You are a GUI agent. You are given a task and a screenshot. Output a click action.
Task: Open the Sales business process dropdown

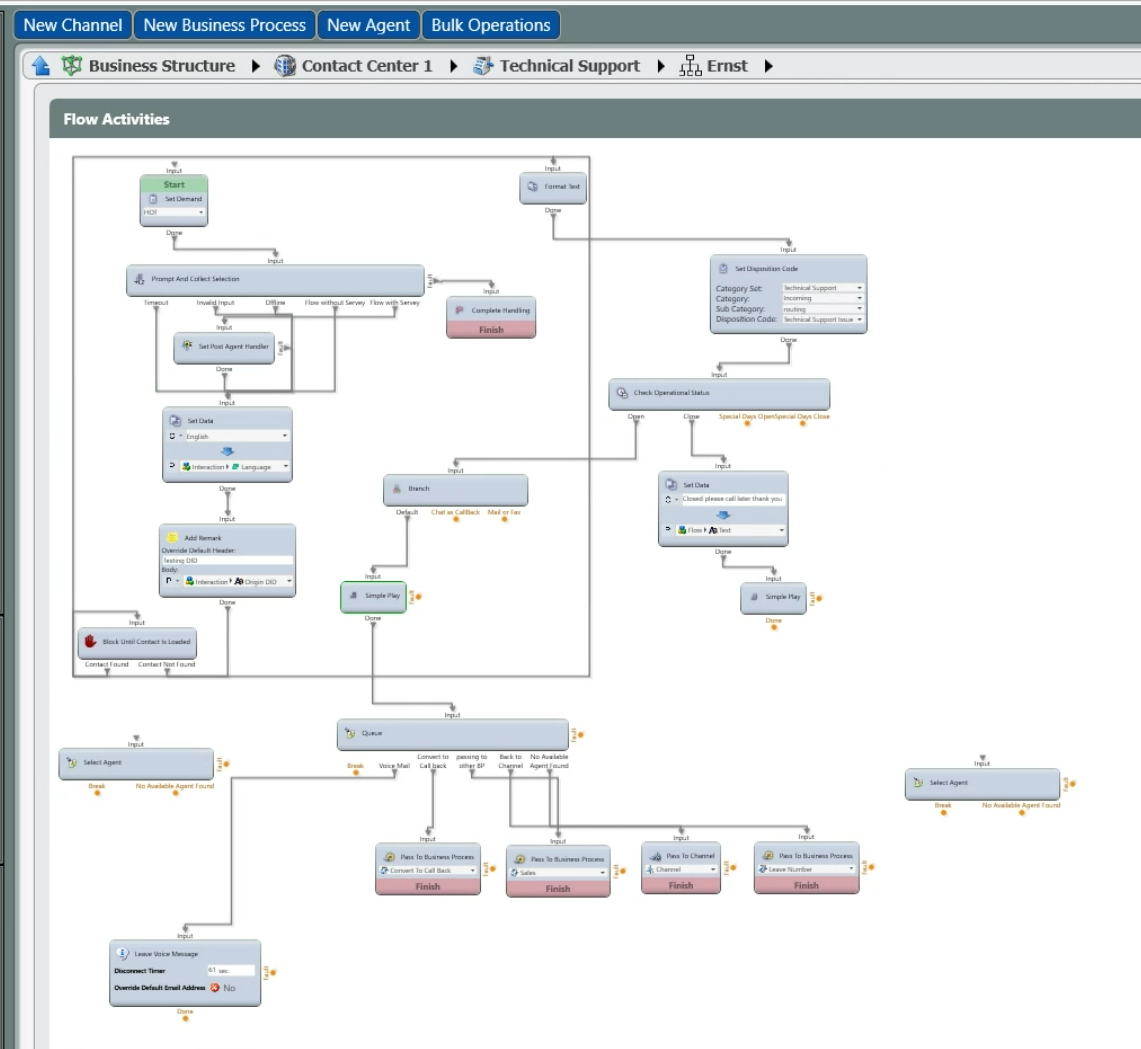[559, 872]
